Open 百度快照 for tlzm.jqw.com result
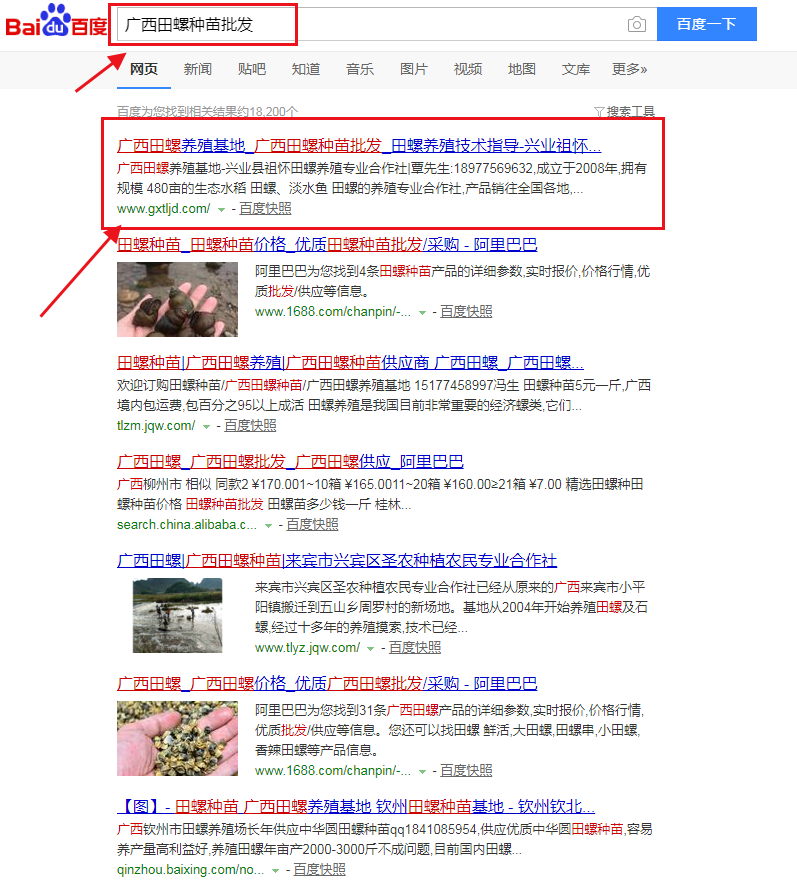 [250, 425]
